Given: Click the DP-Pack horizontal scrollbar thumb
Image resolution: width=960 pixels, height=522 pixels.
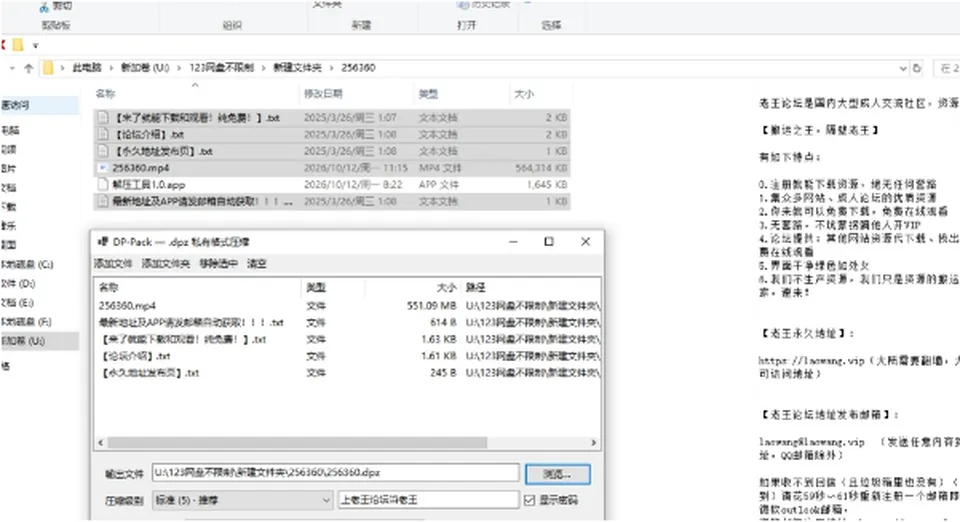Looking at the screenshot, I should tap(297, 442).
